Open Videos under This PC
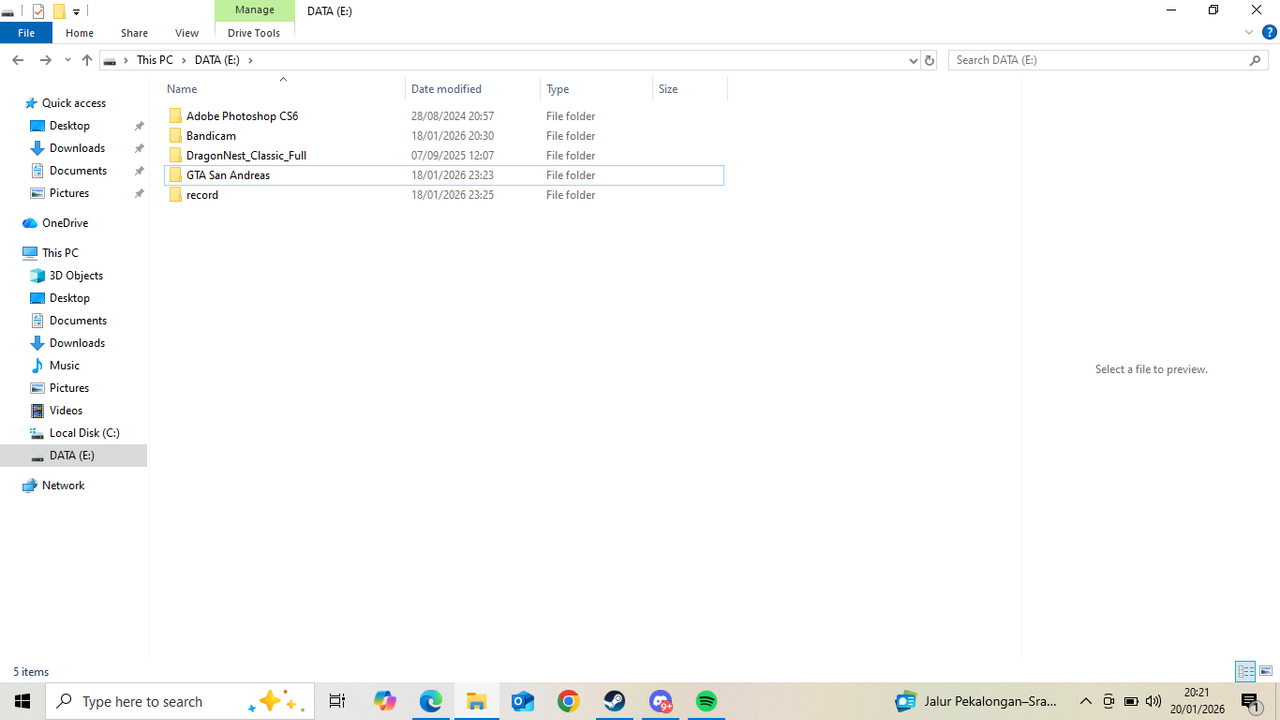This screenshot has width=1280, height=720. tap(66, 411)
